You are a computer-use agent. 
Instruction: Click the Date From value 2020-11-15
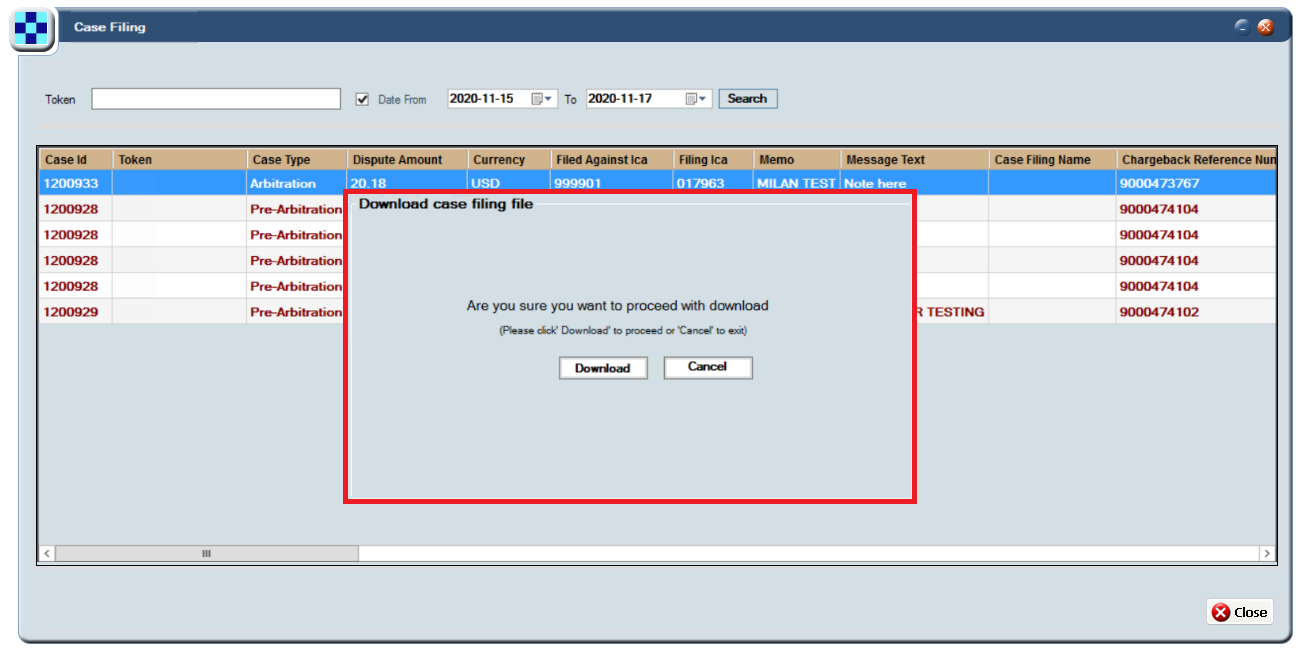[482, 99]
